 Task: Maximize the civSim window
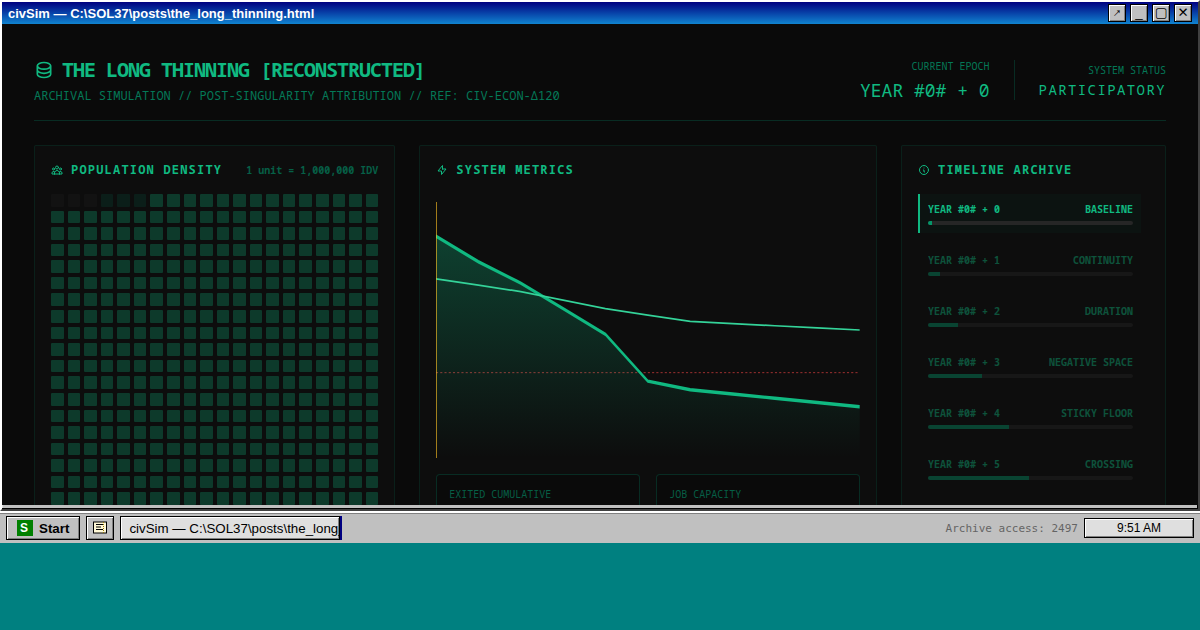tap(1161, 13)
